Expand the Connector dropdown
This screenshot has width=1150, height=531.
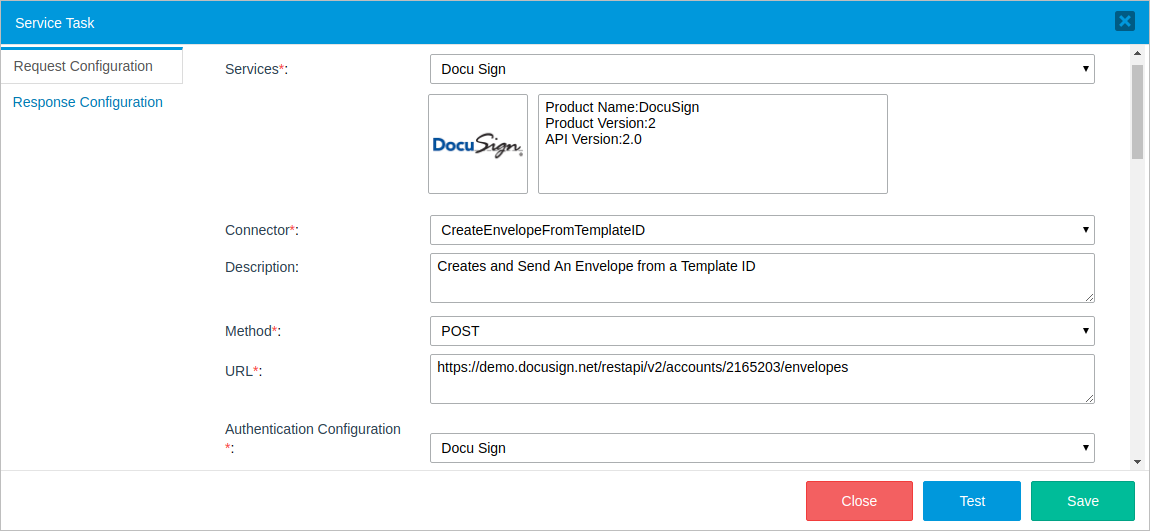[761, 230]
